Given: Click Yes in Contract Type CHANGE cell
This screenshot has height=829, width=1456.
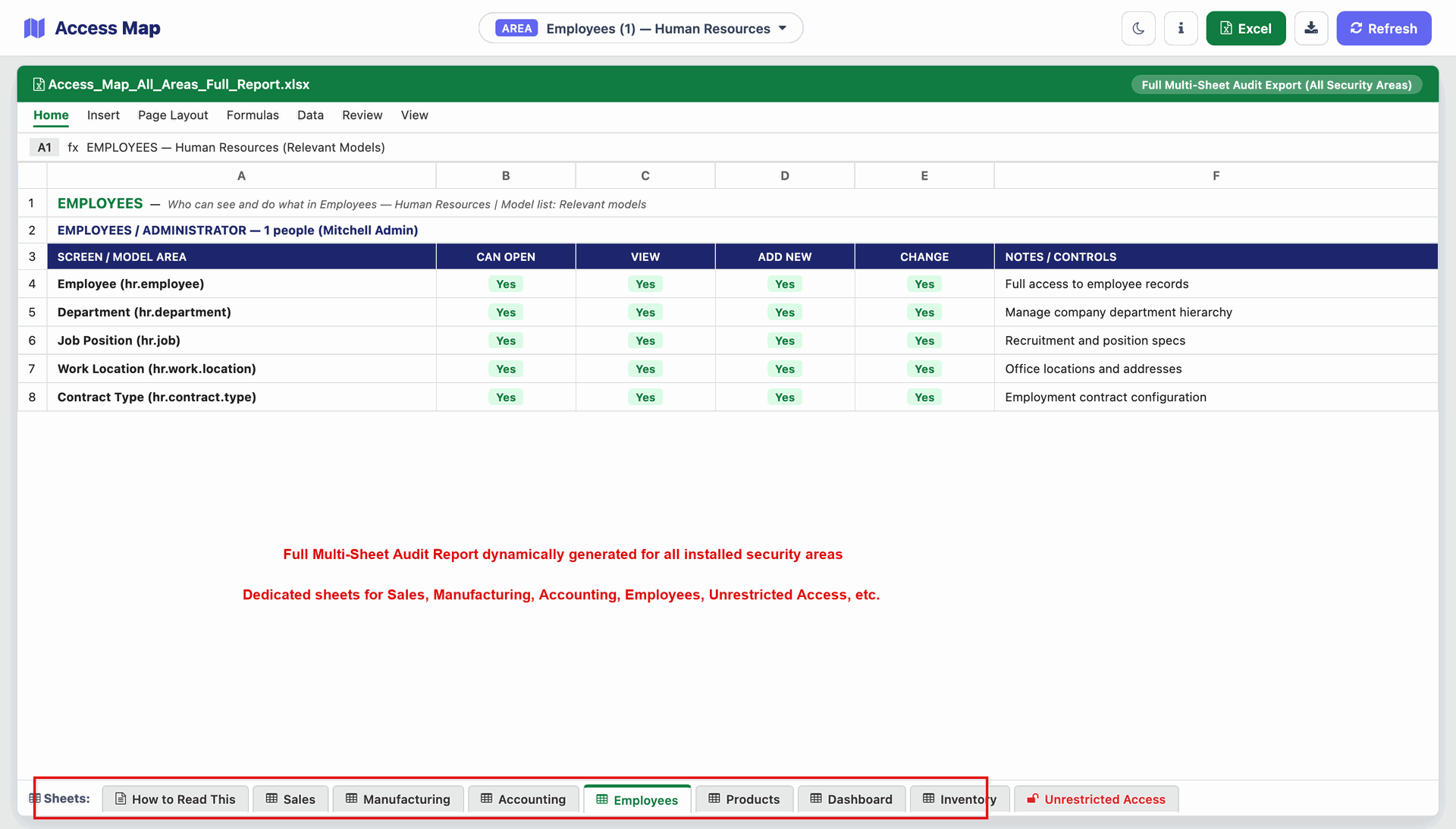Looking at the screenshot, I should (924, 397).
